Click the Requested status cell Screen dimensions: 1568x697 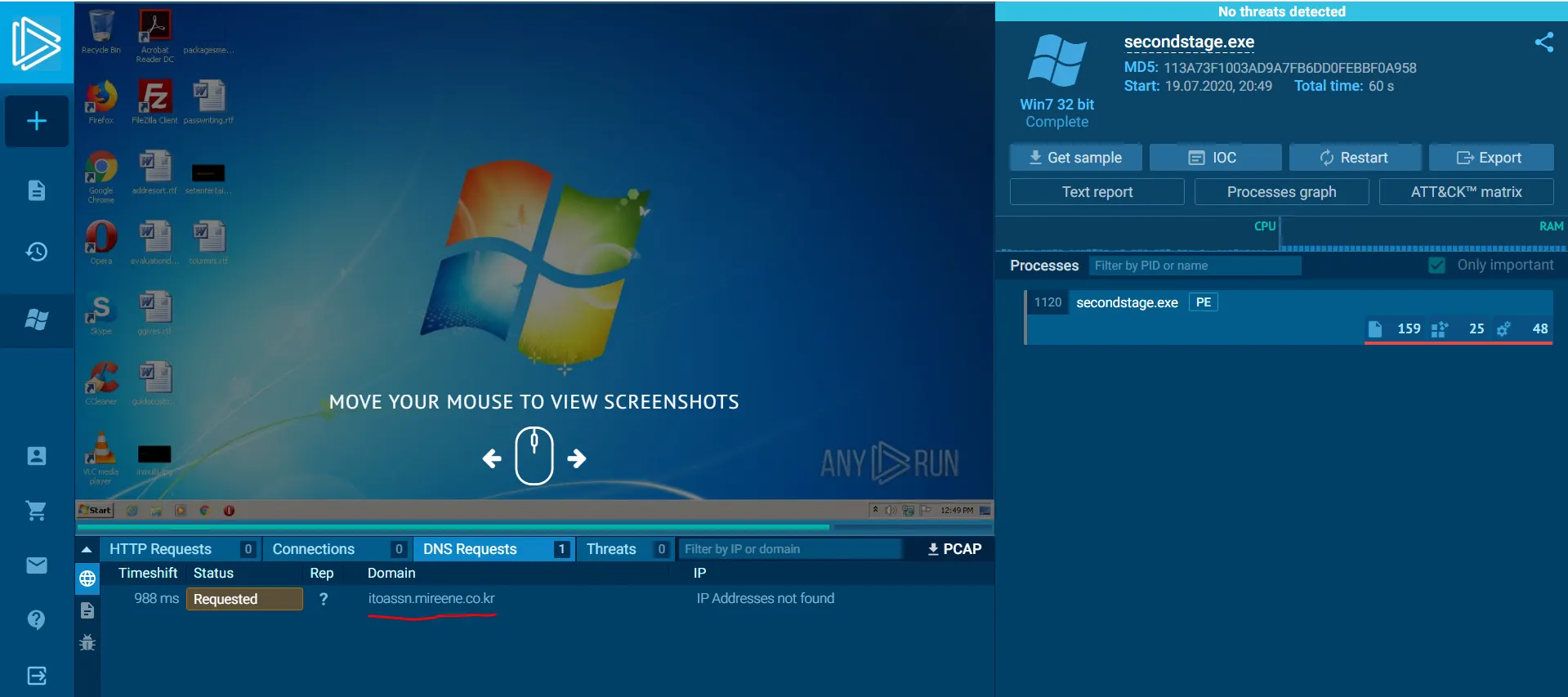tap(244, 599)
